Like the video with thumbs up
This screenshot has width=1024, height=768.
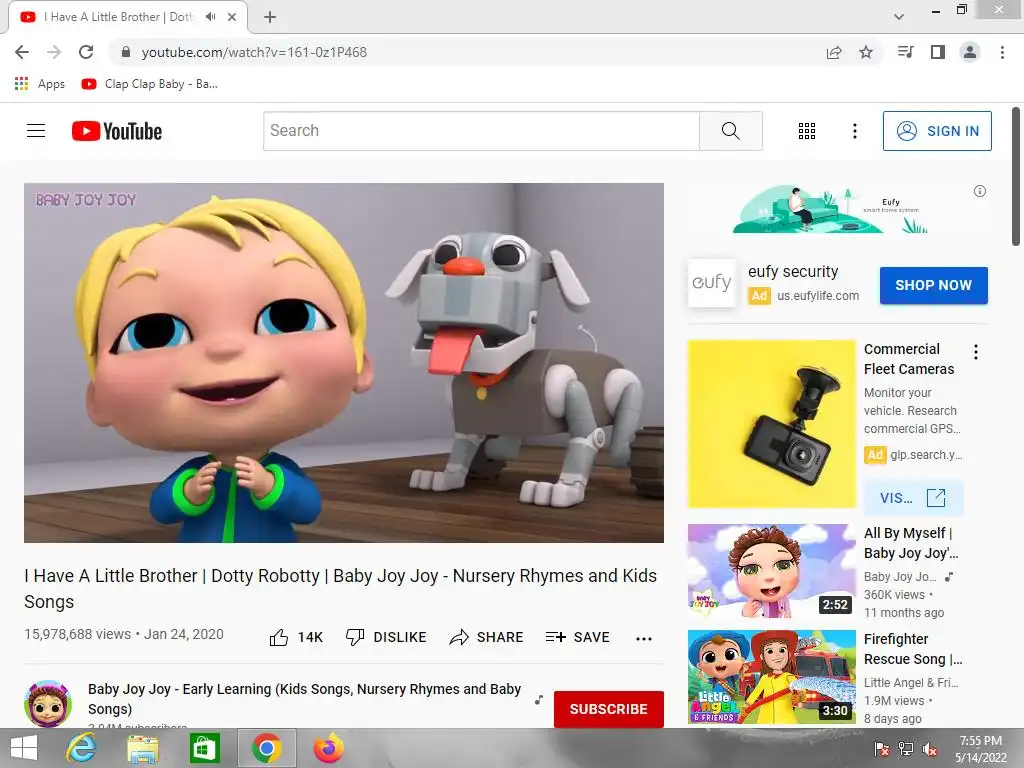(x=296, y=637)
